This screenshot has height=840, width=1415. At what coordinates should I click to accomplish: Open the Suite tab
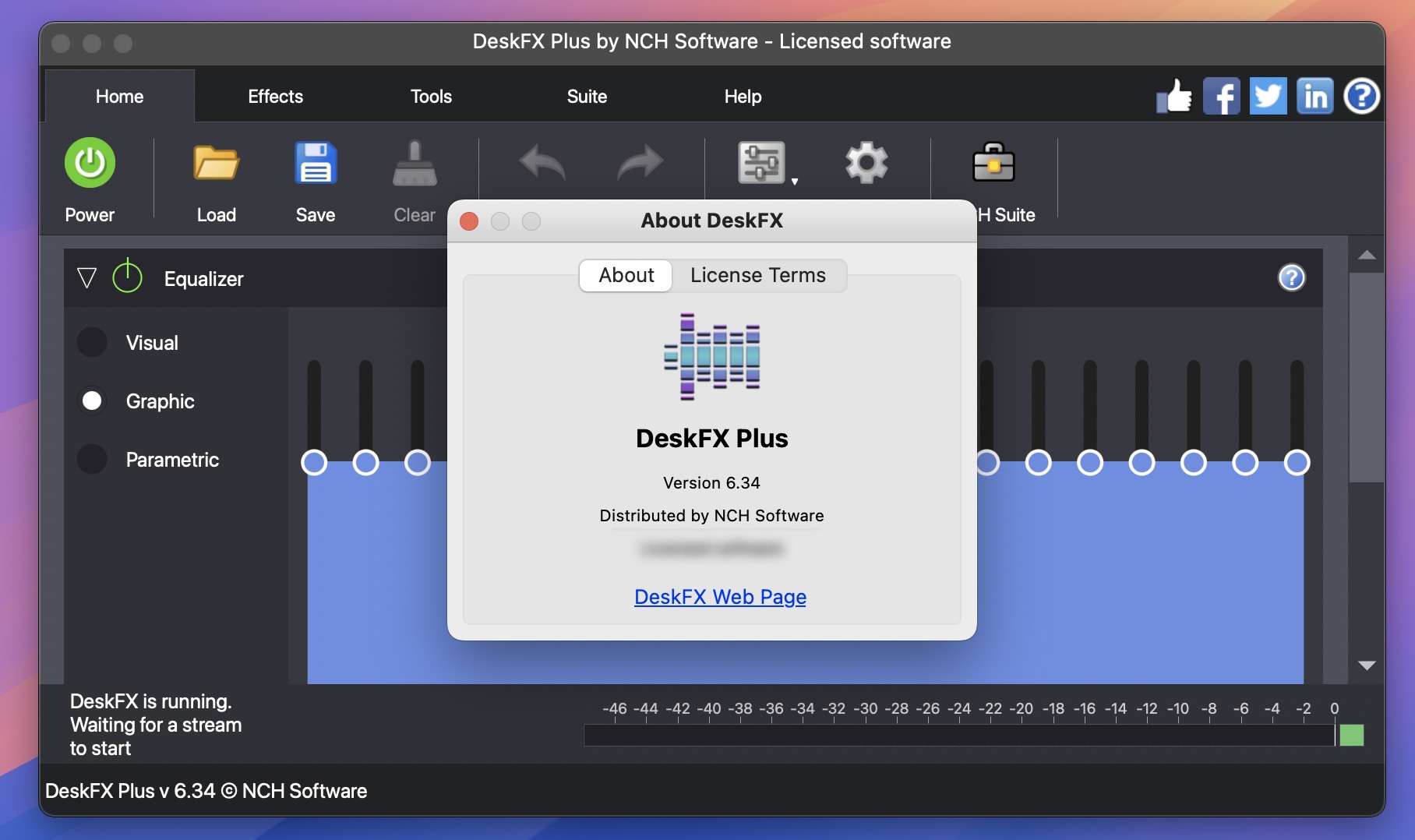click(587, 97)
